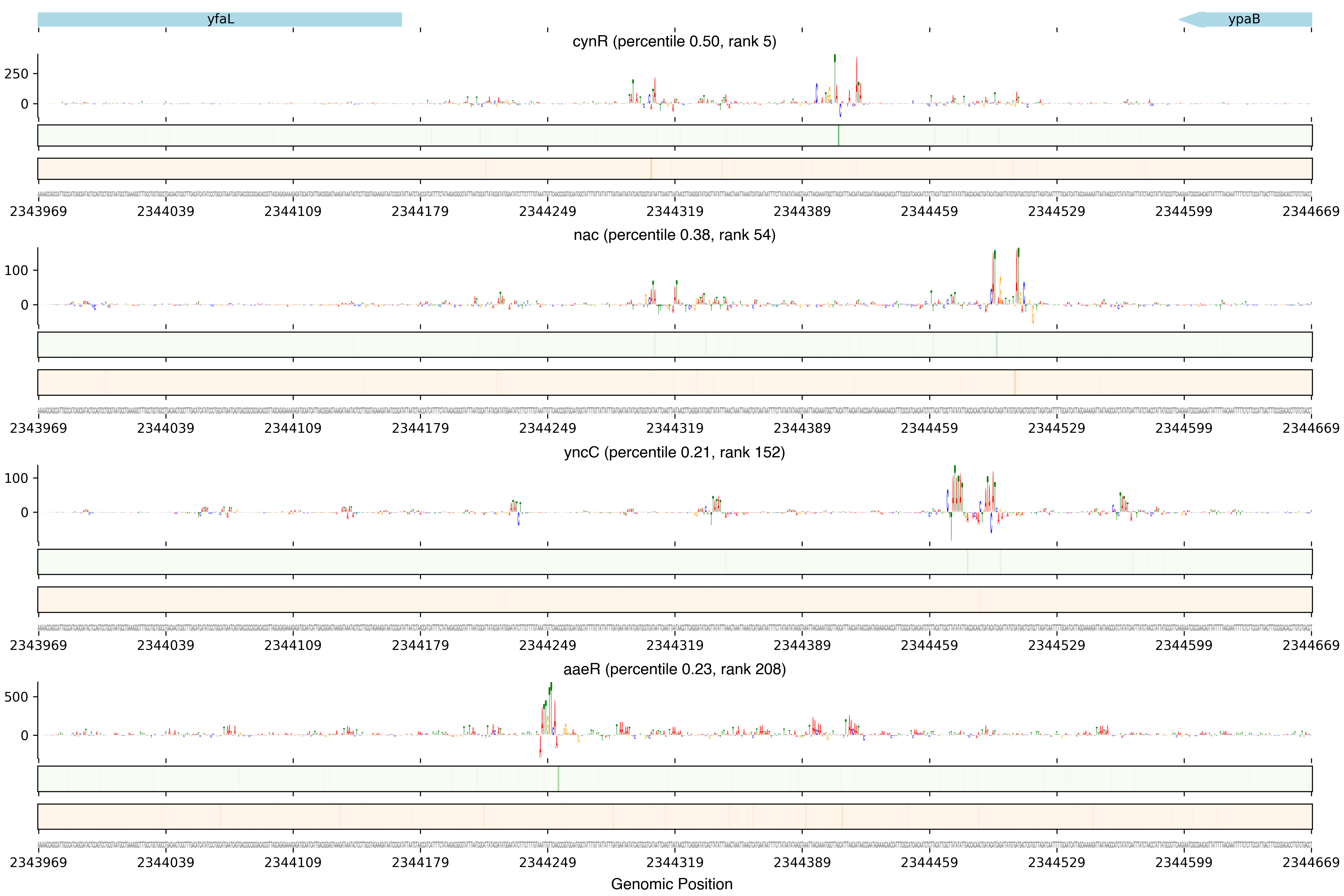1344x896 pixels.
Task: Click the 250 y-axis label of cynR
Action: 16,74
